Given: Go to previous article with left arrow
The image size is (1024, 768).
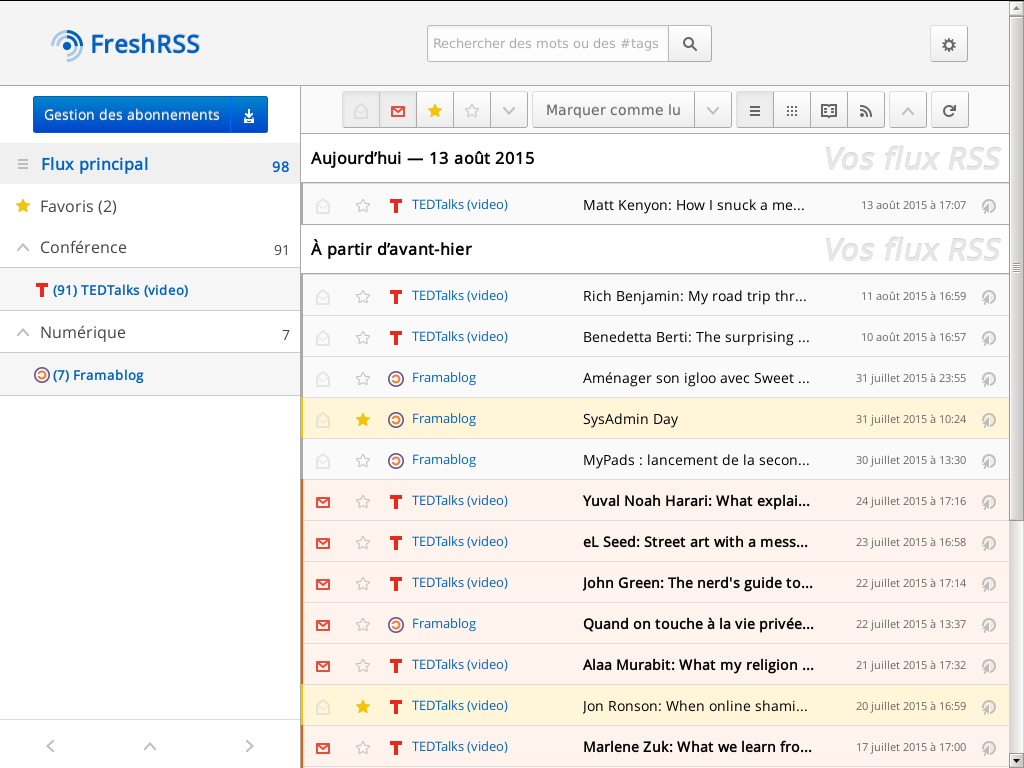Looking at the screenshot, I should (50, 746).
